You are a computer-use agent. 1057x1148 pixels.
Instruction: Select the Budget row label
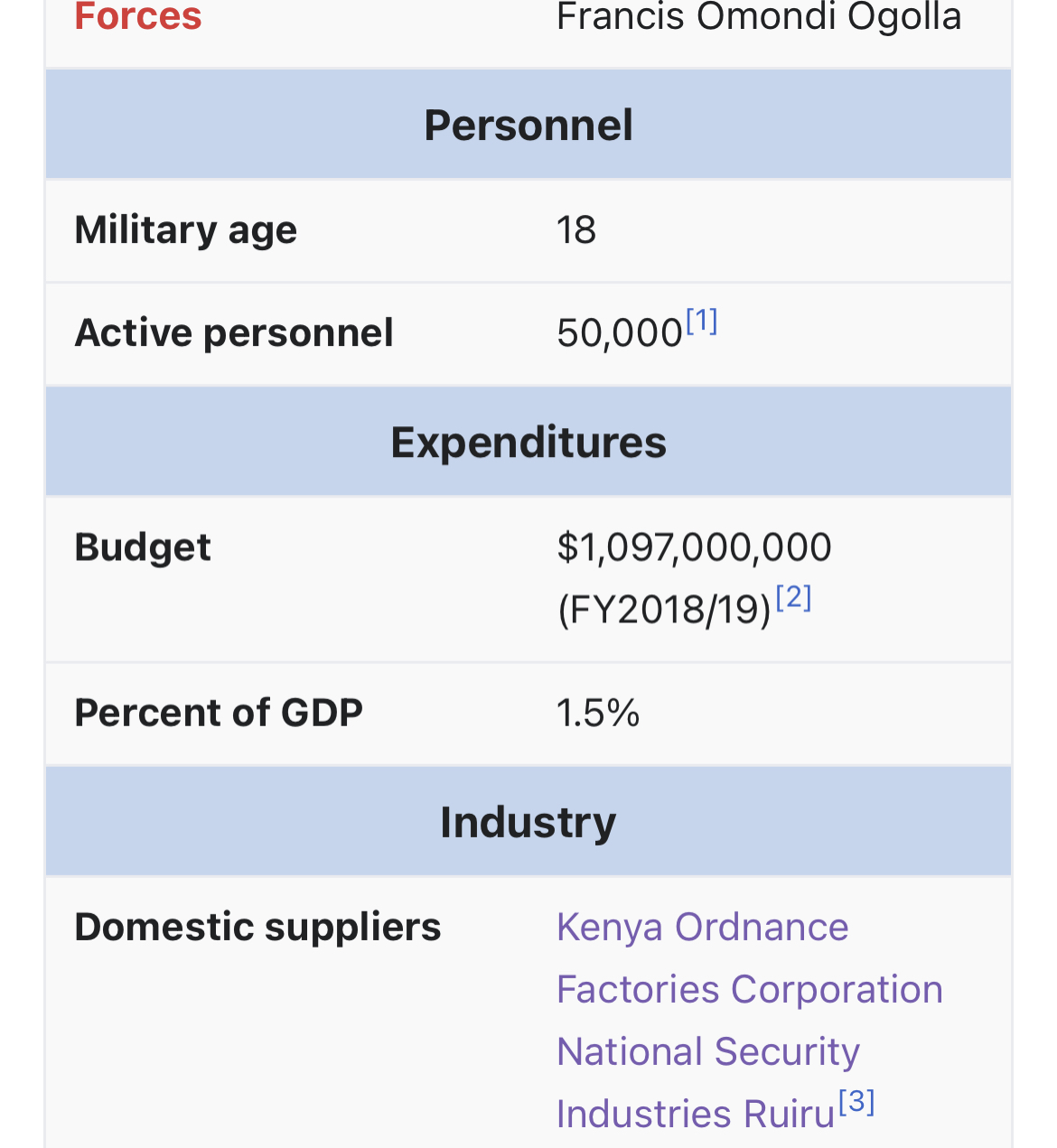143,547
